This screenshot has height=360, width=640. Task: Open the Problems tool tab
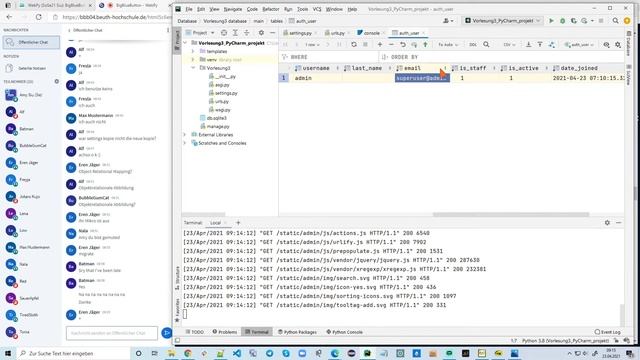click(x=224, y=332)
